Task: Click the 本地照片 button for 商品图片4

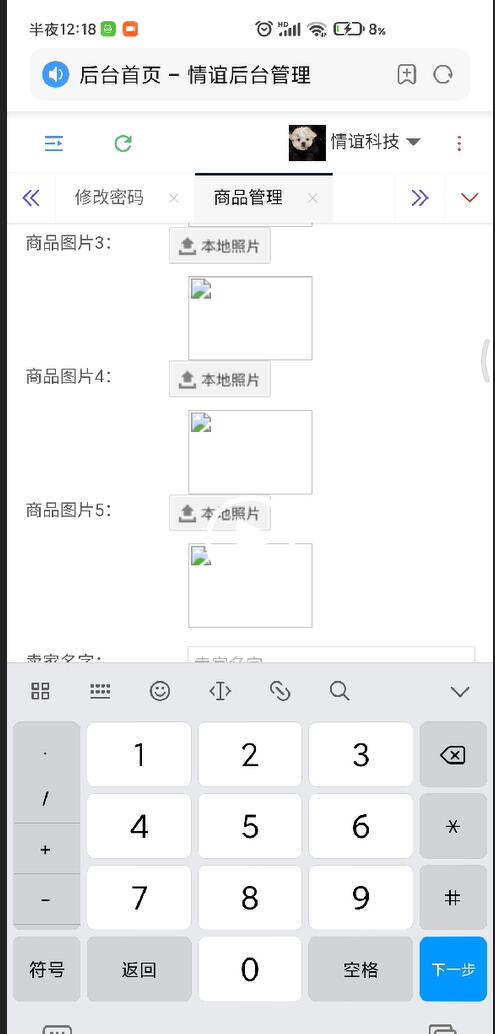Action: click(219, 379)
